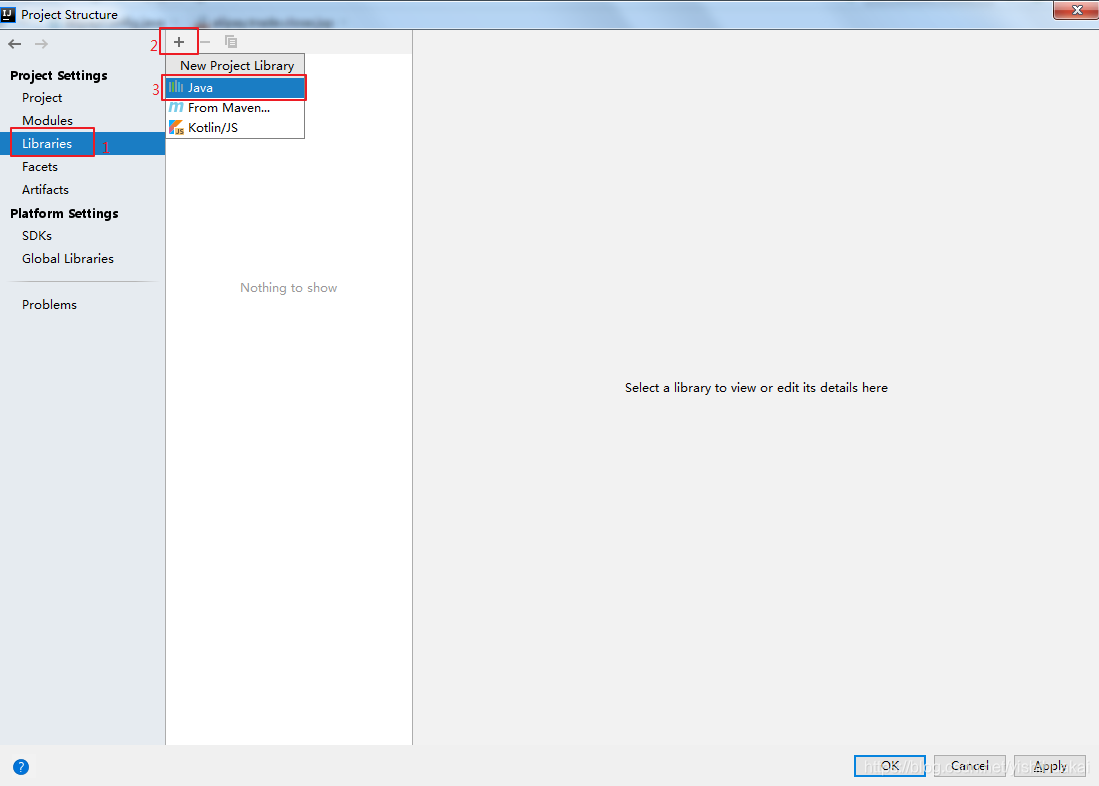1099x786 pixels.
Task: Select Libraries in the sidebar
Action: coord(83,144)
